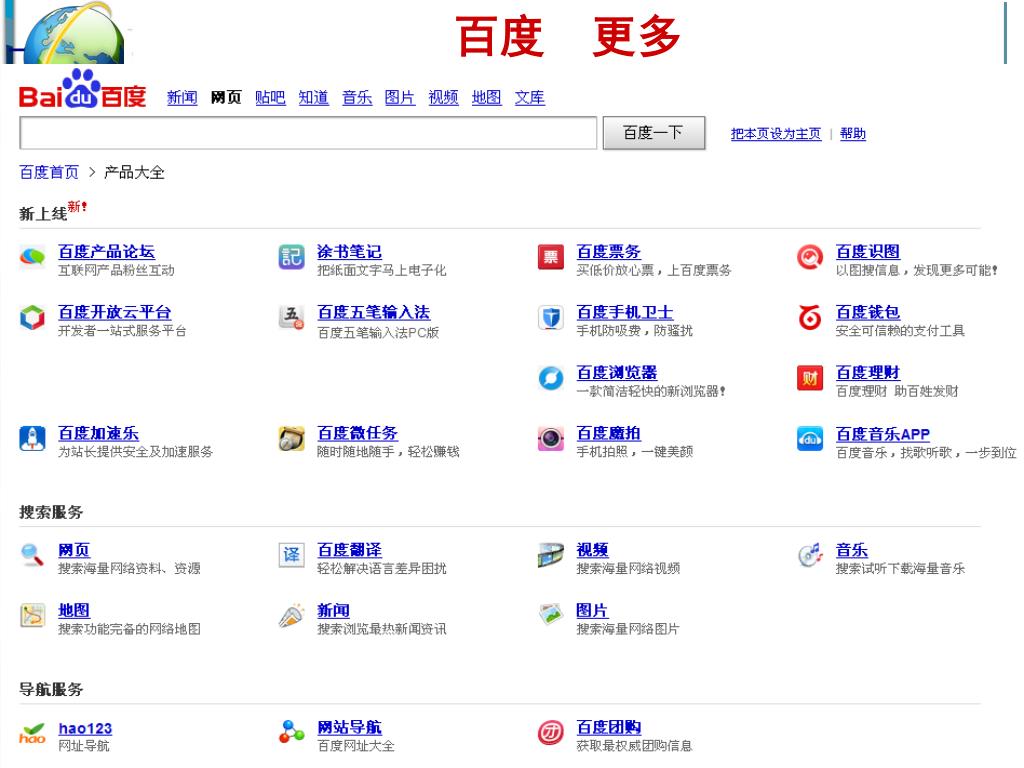Viewport: 1024px width, 768px height.
Task: Open the 百度微任务 link
Action: (358, 433)
